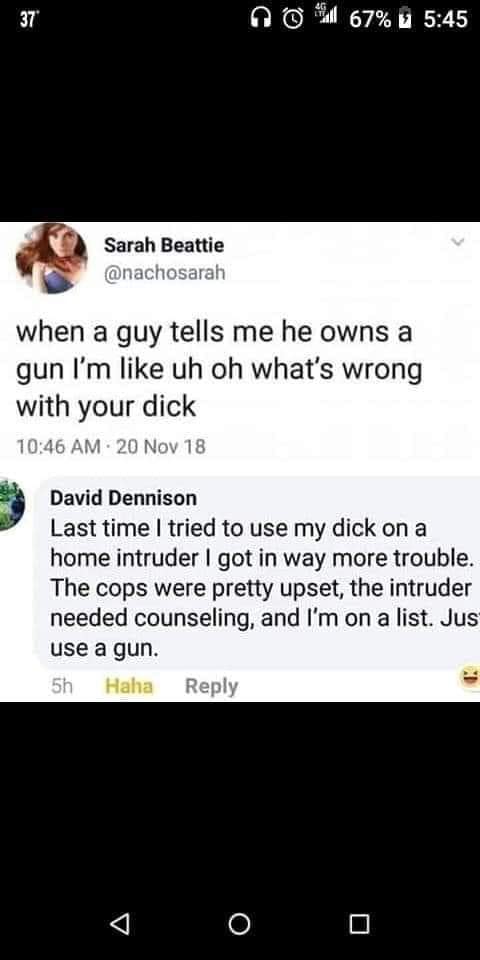Toggle the Haha reaction on the comment

129,686
